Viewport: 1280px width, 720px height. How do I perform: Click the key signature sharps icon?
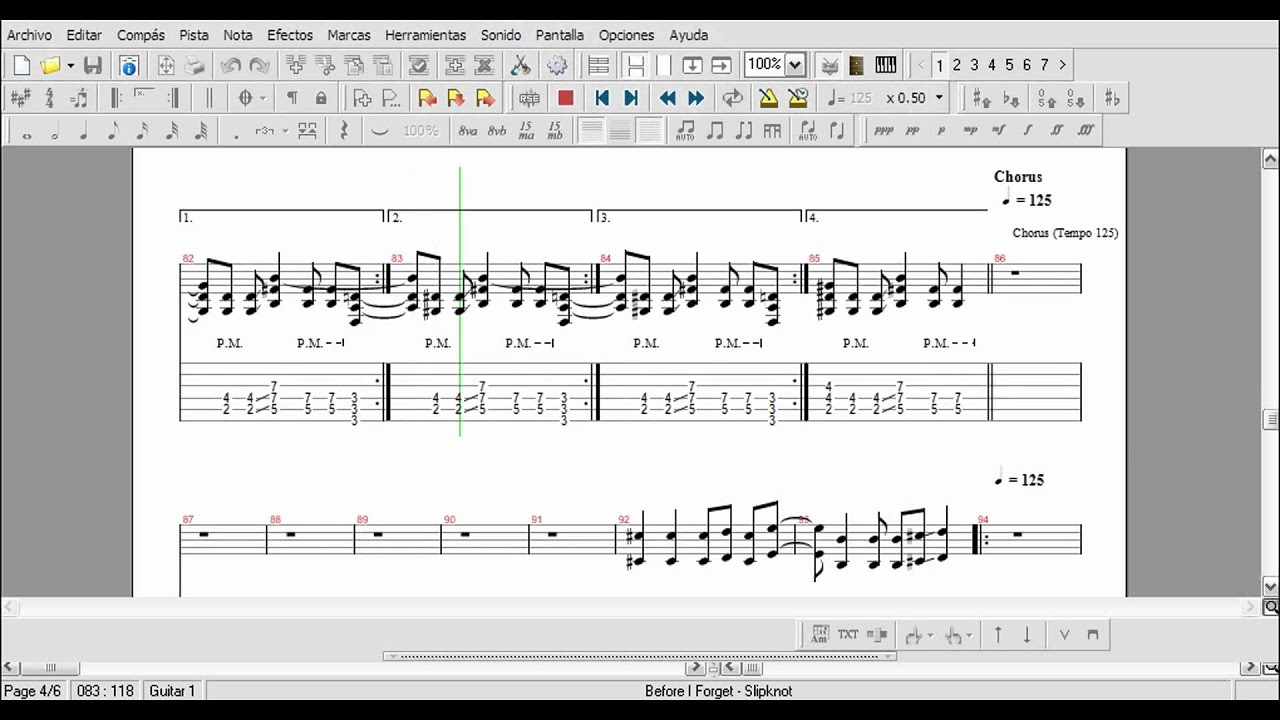click(20, 98)
